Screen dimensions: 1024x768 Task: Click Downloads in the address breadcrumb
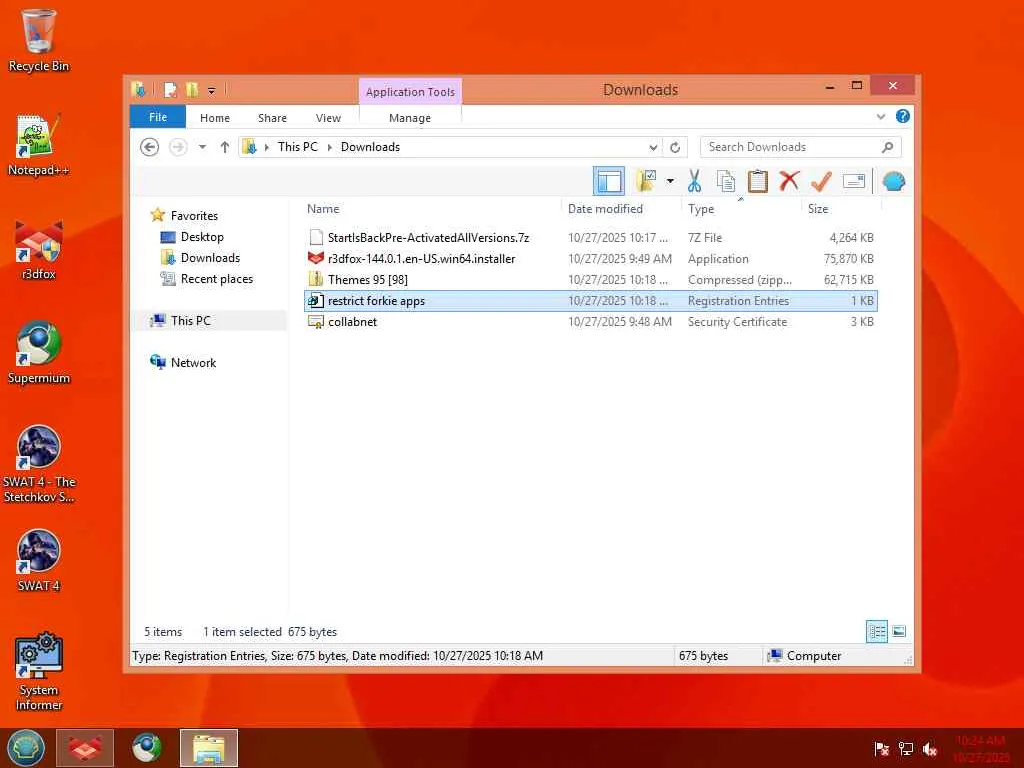coord(370,147)
